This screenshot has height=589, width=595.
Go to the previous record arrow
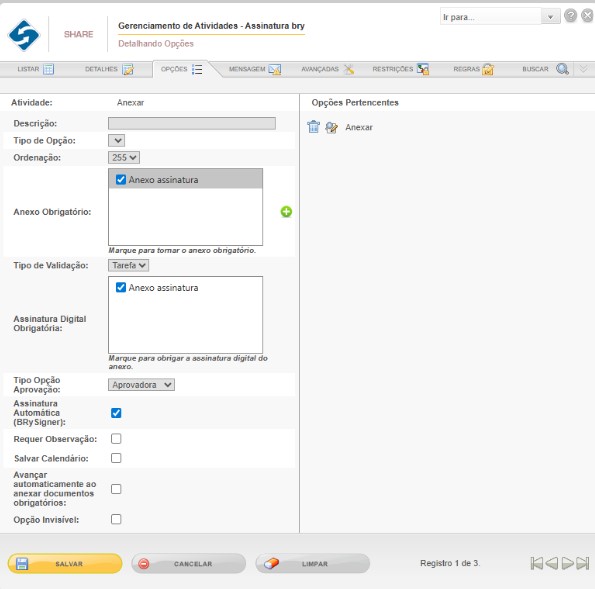coord(552,563)
